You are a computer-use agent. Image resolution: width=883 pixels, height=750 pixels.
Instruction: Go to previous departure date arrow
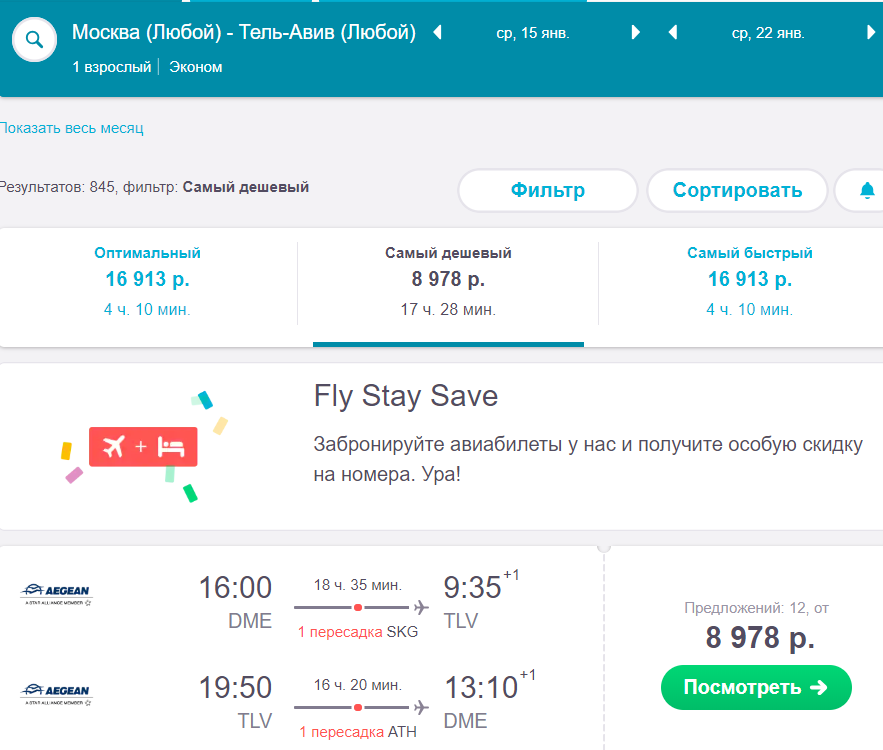tap(437, 32)
